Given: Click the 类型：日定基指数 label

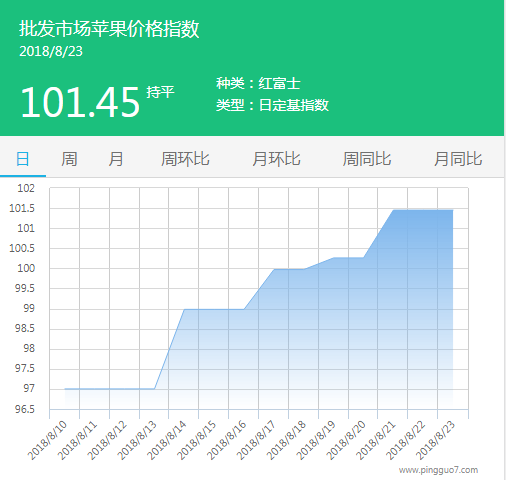Looking at the screenshot, I should pyautogui.click(x=272, y=105).
